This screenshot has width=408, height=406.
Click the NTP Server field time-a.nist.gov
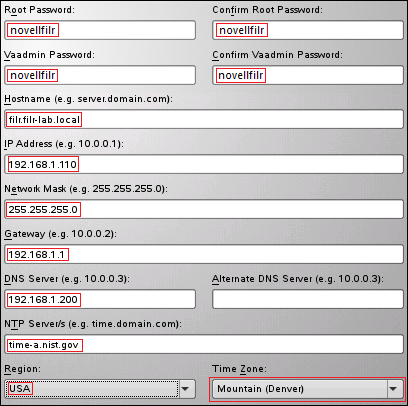pyautogui.click(x=204, y=344)
